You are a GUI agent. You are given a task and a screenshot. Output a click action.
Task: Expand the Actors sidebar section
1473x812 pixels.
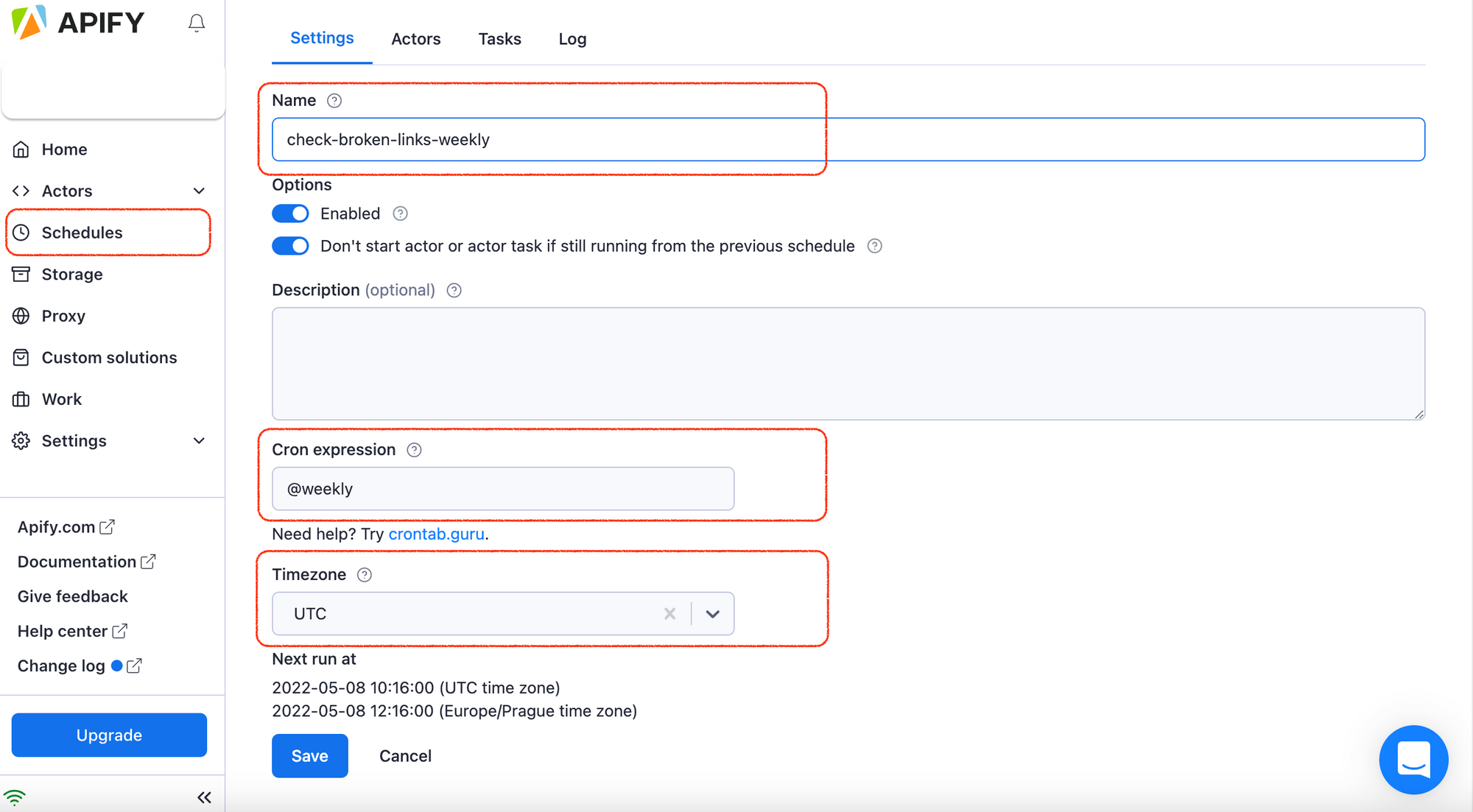[199, 191]
